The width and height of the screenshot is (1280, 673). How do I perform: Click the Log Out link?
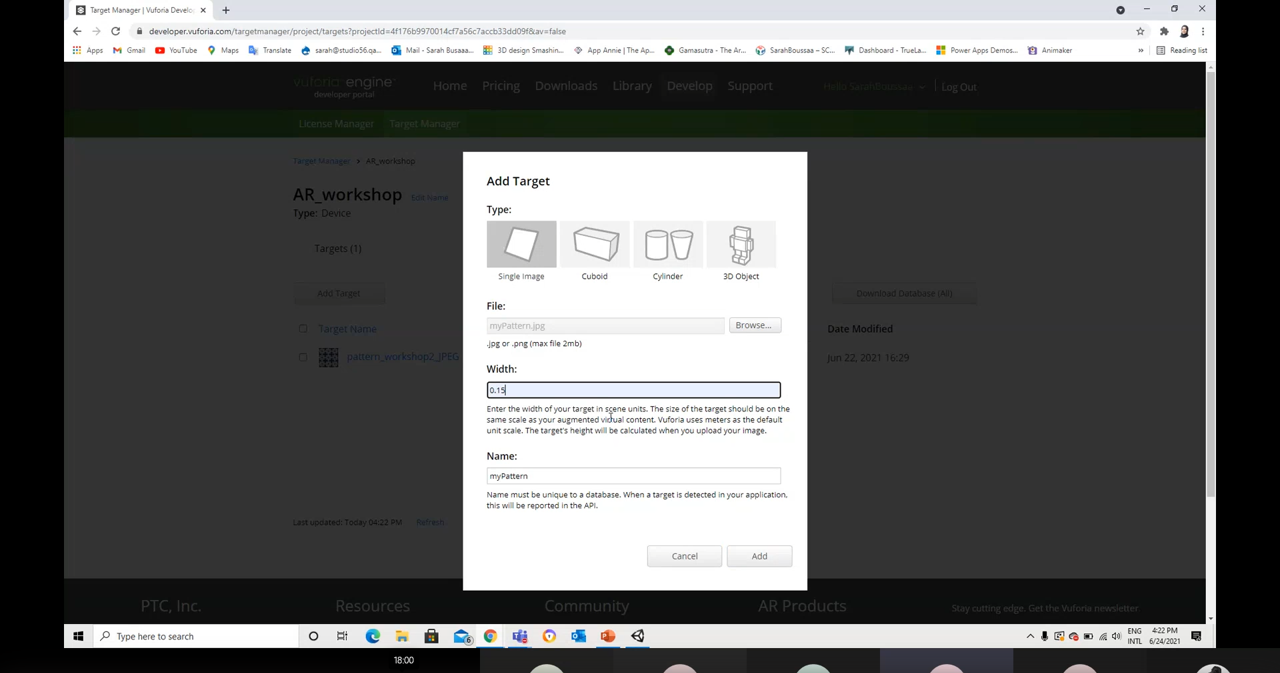click(959, 87)
